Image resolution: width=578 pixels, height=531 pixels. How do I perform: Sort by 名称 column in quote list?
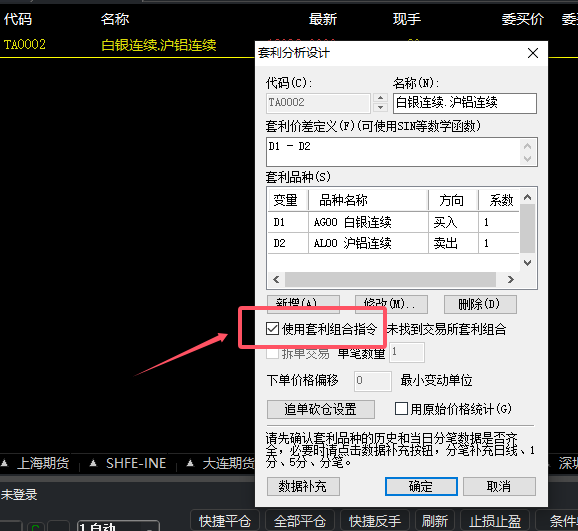[x=115, y=19]
